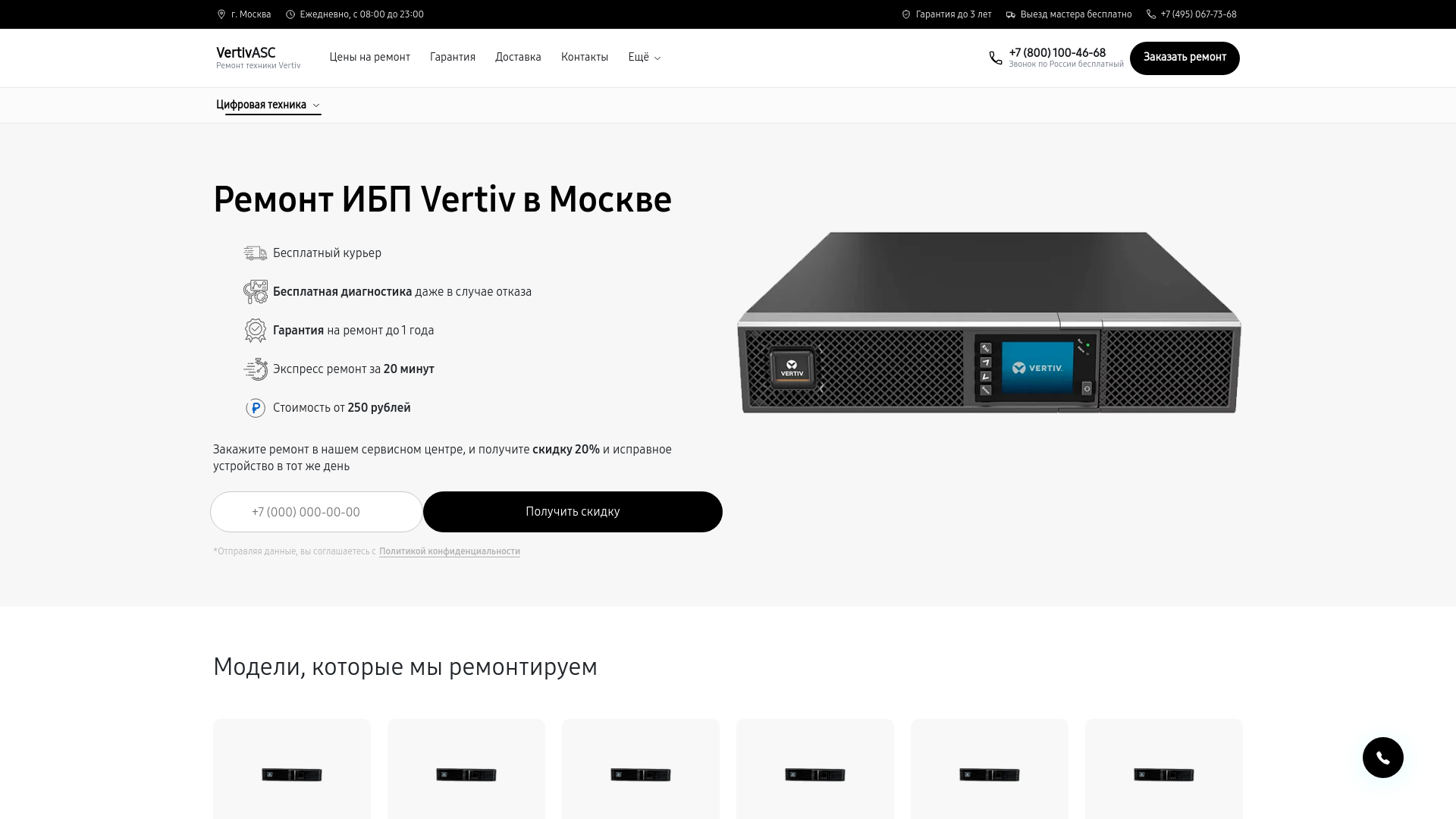Open the Политикой конфиденциальности link

(x=450, y=551)
